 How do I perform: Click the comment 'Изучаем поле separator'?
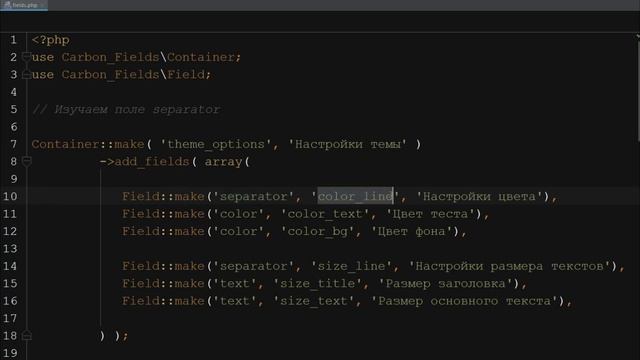126,109
